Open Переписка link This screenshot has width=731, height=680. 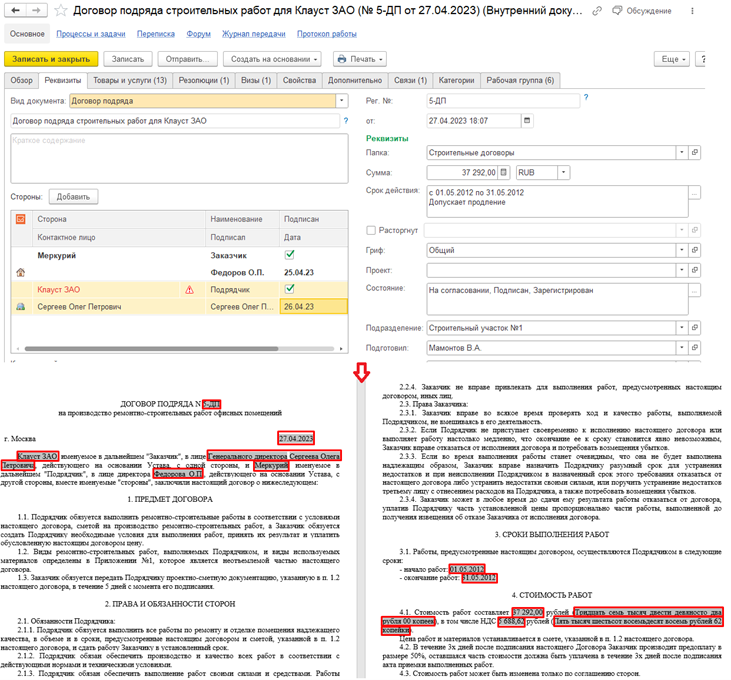pos(156,34)
